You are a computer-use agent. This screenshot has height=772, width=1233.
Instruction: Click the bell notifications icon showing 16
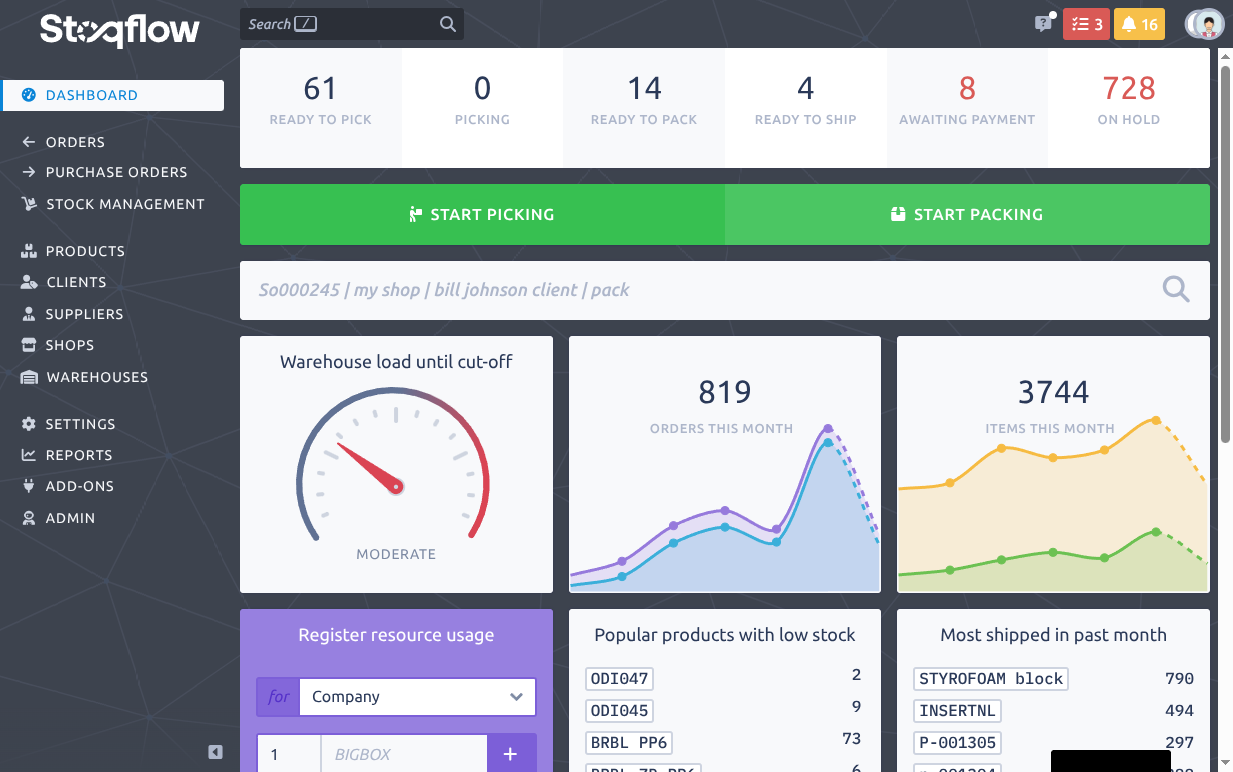[x=1139, y=23]
